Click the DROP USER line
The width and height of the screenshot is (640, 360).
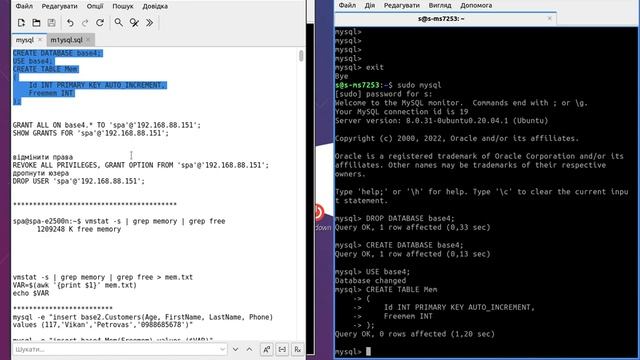tap(79, 181)
